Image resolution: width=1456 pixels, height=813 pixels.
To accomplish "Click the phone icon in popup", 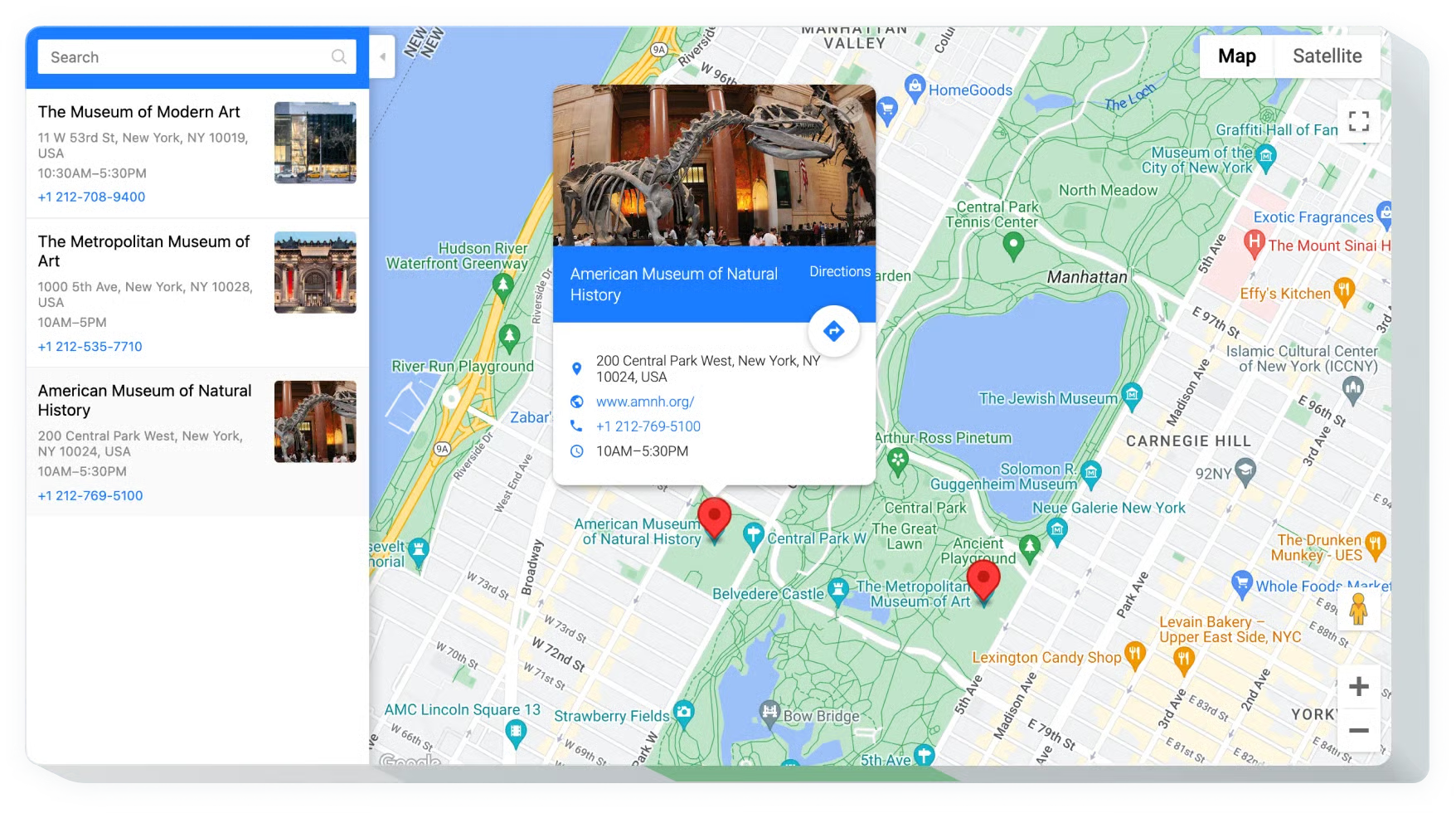I will coord(576,426).
